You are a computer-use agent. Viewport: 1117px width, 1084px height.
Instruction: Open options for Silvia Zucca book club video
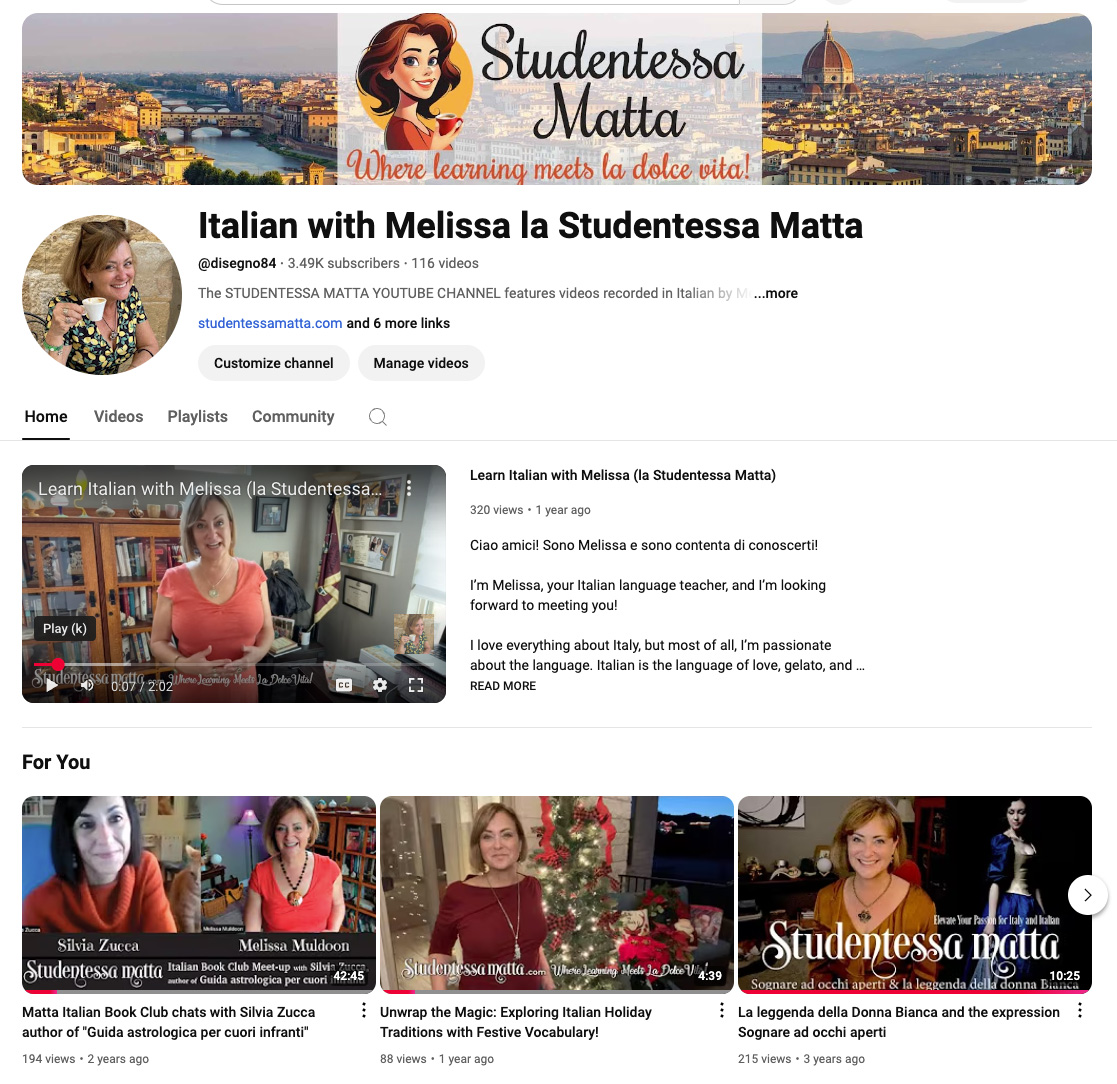(363, 1010)
